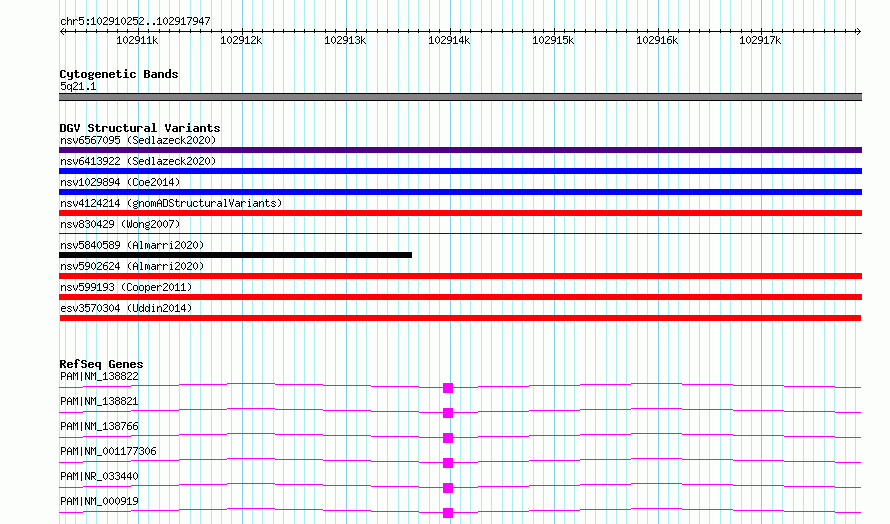Click the magenta exon box of PAM|NM_138822
The width and height of the screenshot is (890, 524).
tap(448, 388)
